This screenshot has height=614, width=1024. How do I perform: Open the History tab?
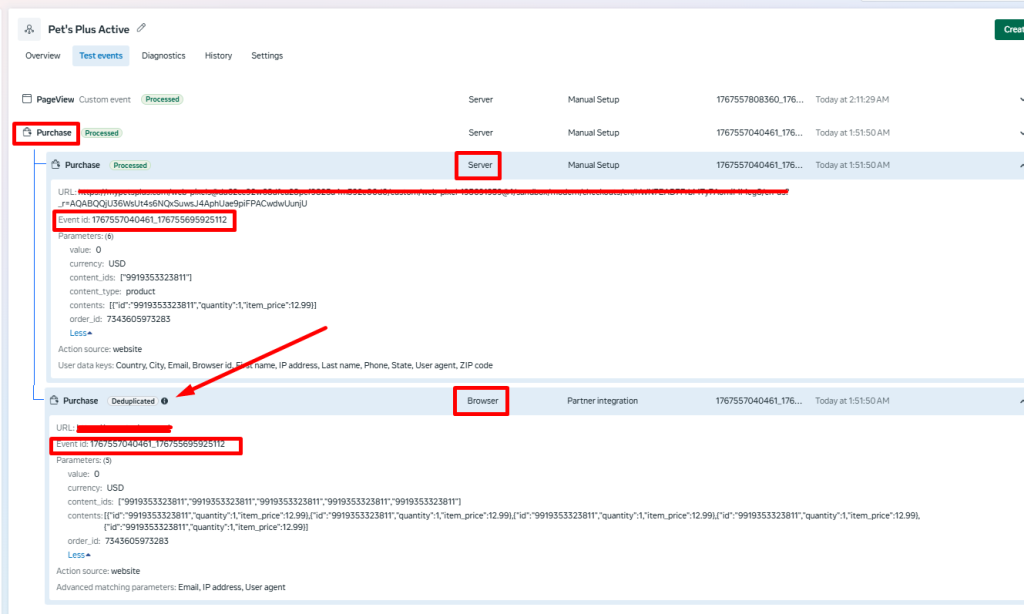coord(218,56)
